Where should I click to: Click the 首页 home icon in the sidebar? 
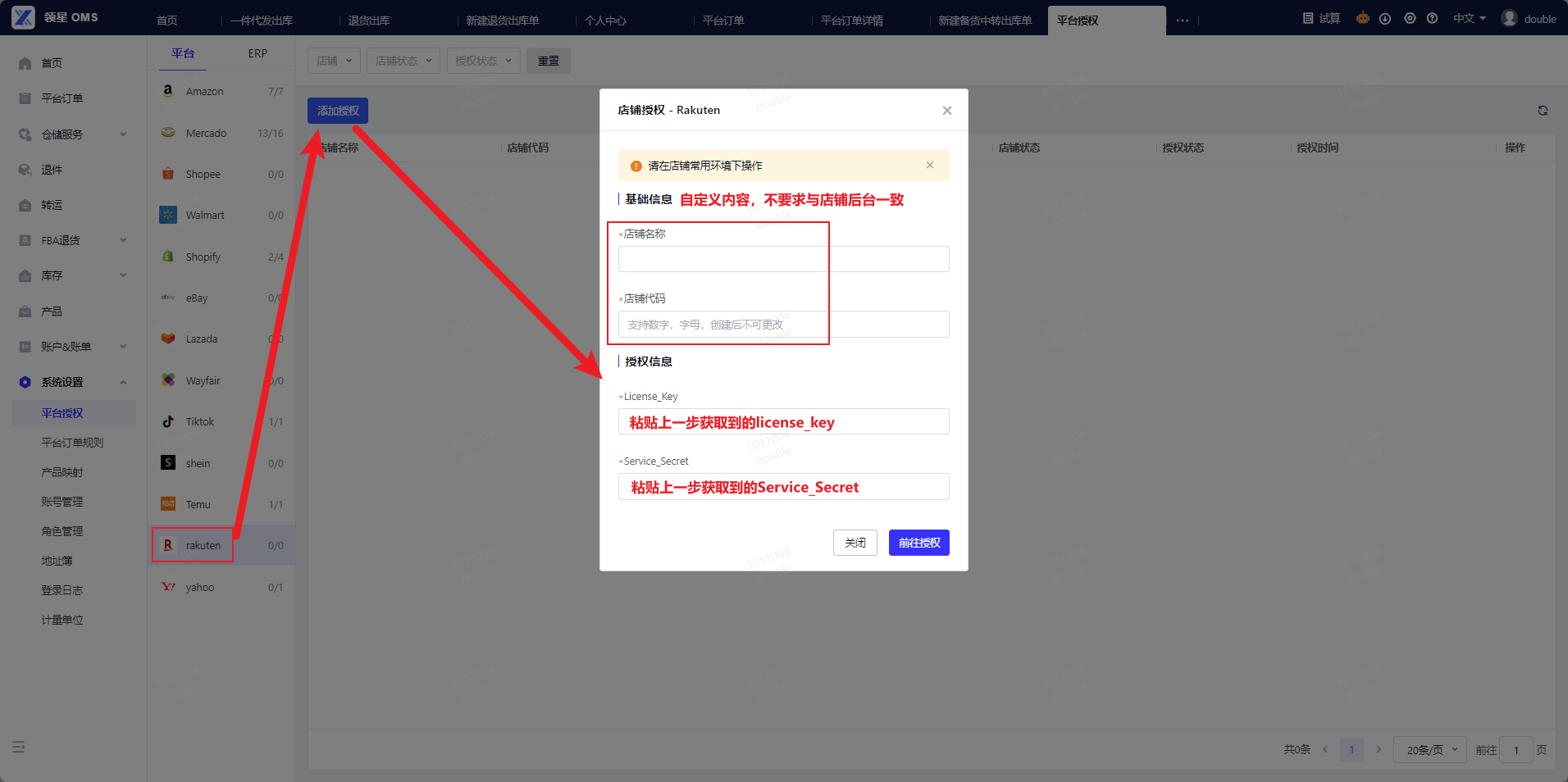pos(25,63)
